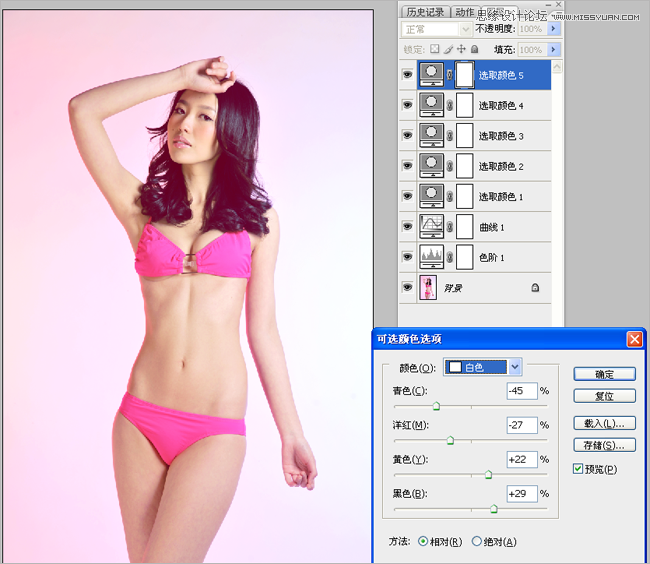Toggle lock transparent pixels icon
The height and width of the screenshot is (564, 650).
tap(434, 49)
